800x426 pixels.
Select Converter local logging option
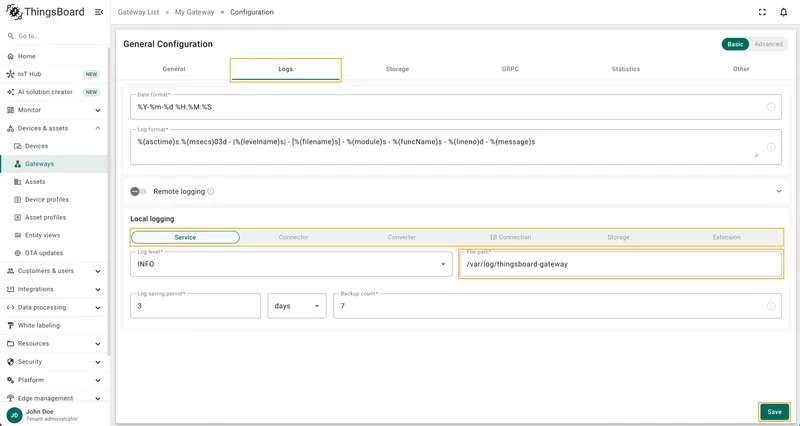click(402, 237)
